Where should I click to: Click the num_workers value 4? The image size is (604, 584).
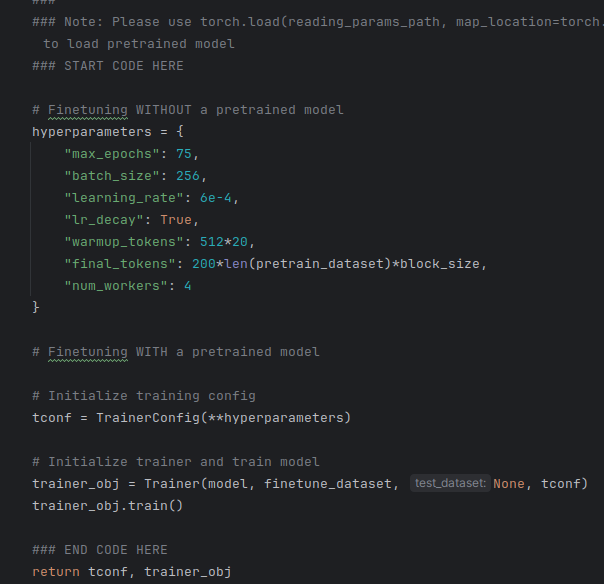tap(188, 285)
